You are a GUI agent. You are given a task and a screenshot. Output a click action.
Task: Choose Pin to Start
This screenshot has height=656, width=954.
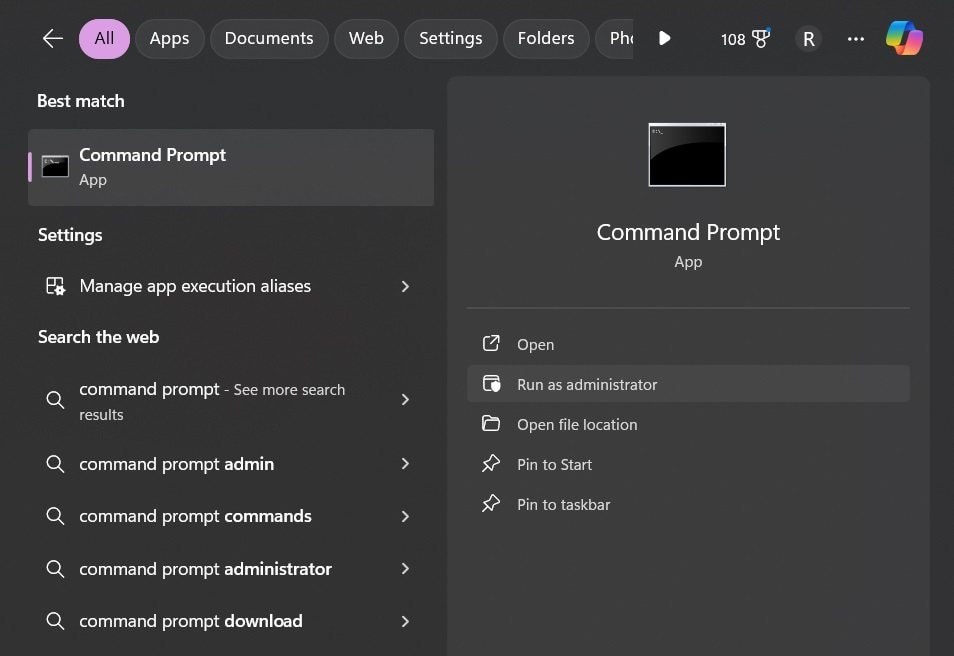click(x=688, y=464)
